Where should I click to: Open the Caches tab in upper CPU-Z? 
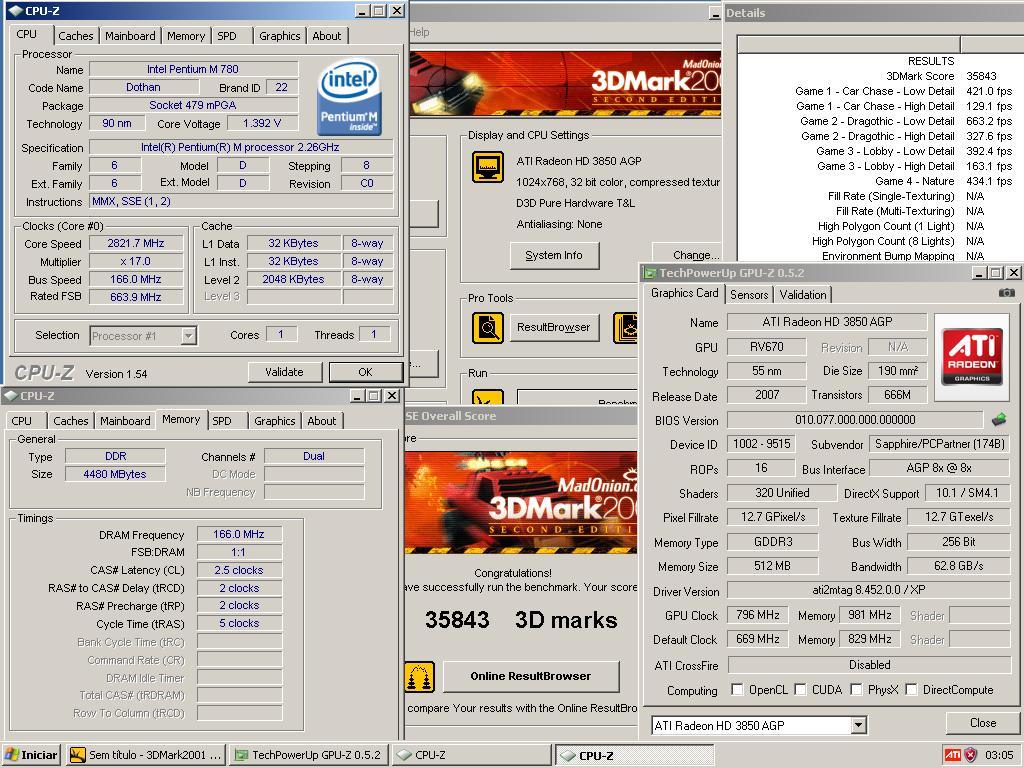(x=76, y=36)
